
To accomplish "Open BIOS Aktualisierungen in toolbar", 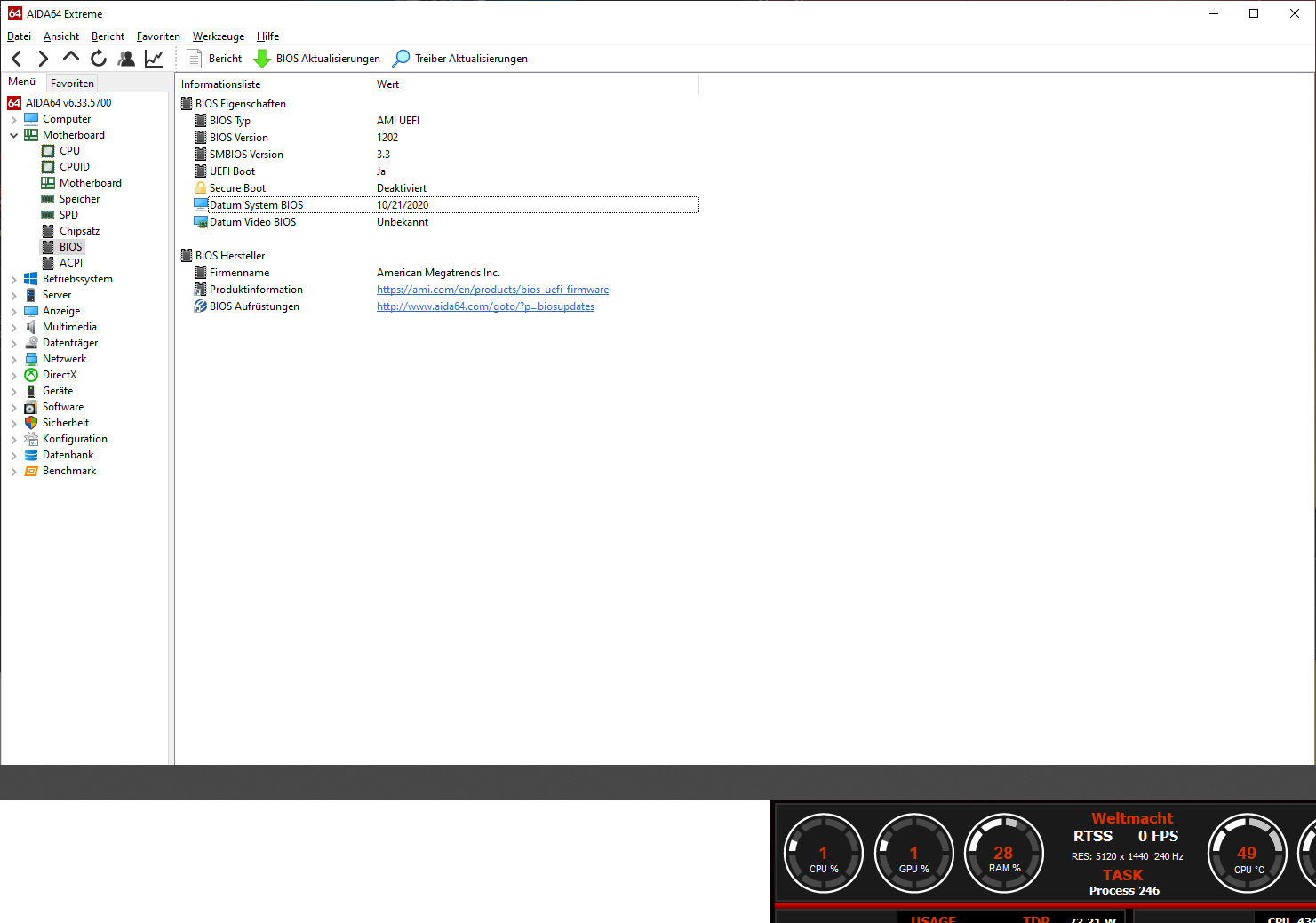I will tap(317, 59).
